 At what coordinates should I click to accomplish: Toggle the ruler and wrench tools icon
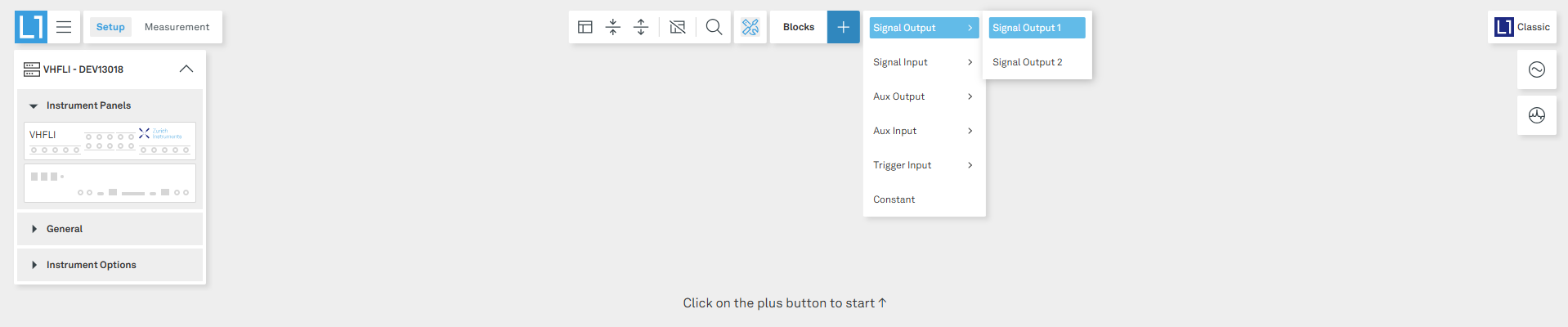pyautogui.click(x=750, y=27)
